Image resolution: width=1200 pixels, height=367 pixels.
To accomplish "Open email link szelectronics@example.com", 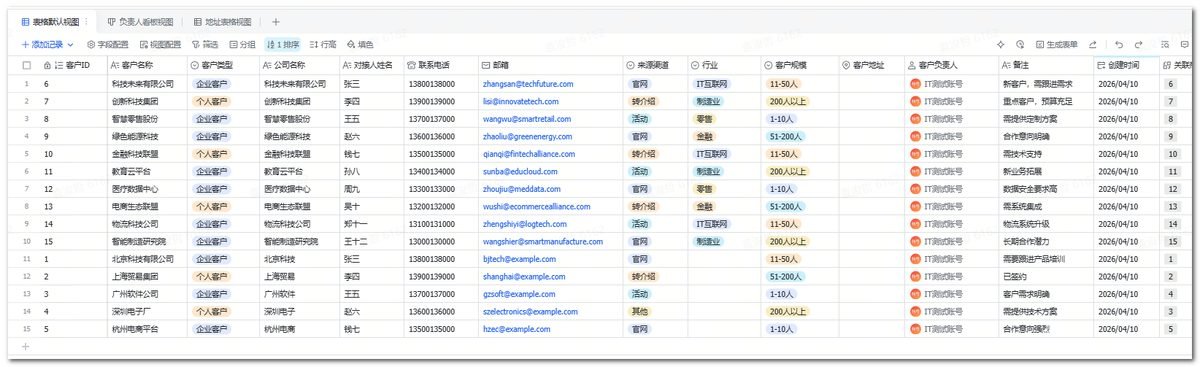I will coord(530,312).
